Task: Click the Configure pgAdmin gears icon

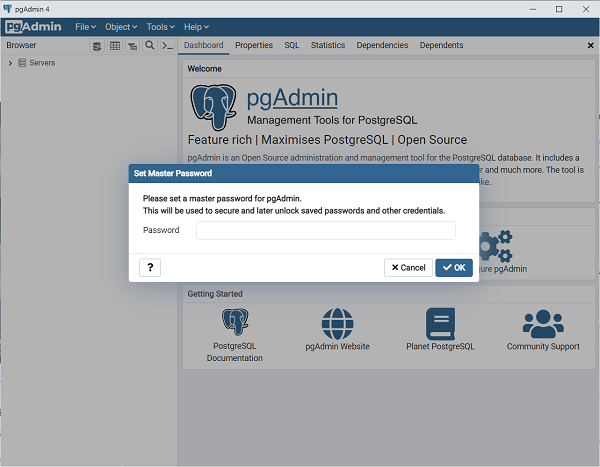Action: pyautogui.click(x=496, y=246)
